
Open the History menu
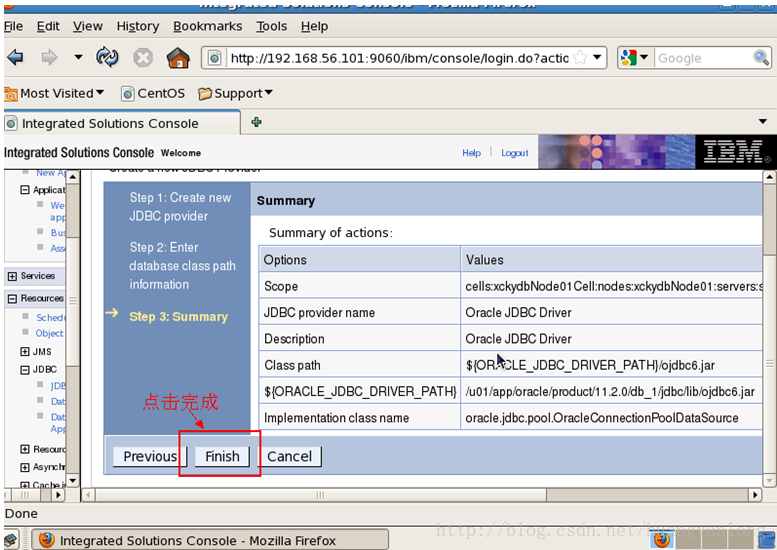pos(138,26)
